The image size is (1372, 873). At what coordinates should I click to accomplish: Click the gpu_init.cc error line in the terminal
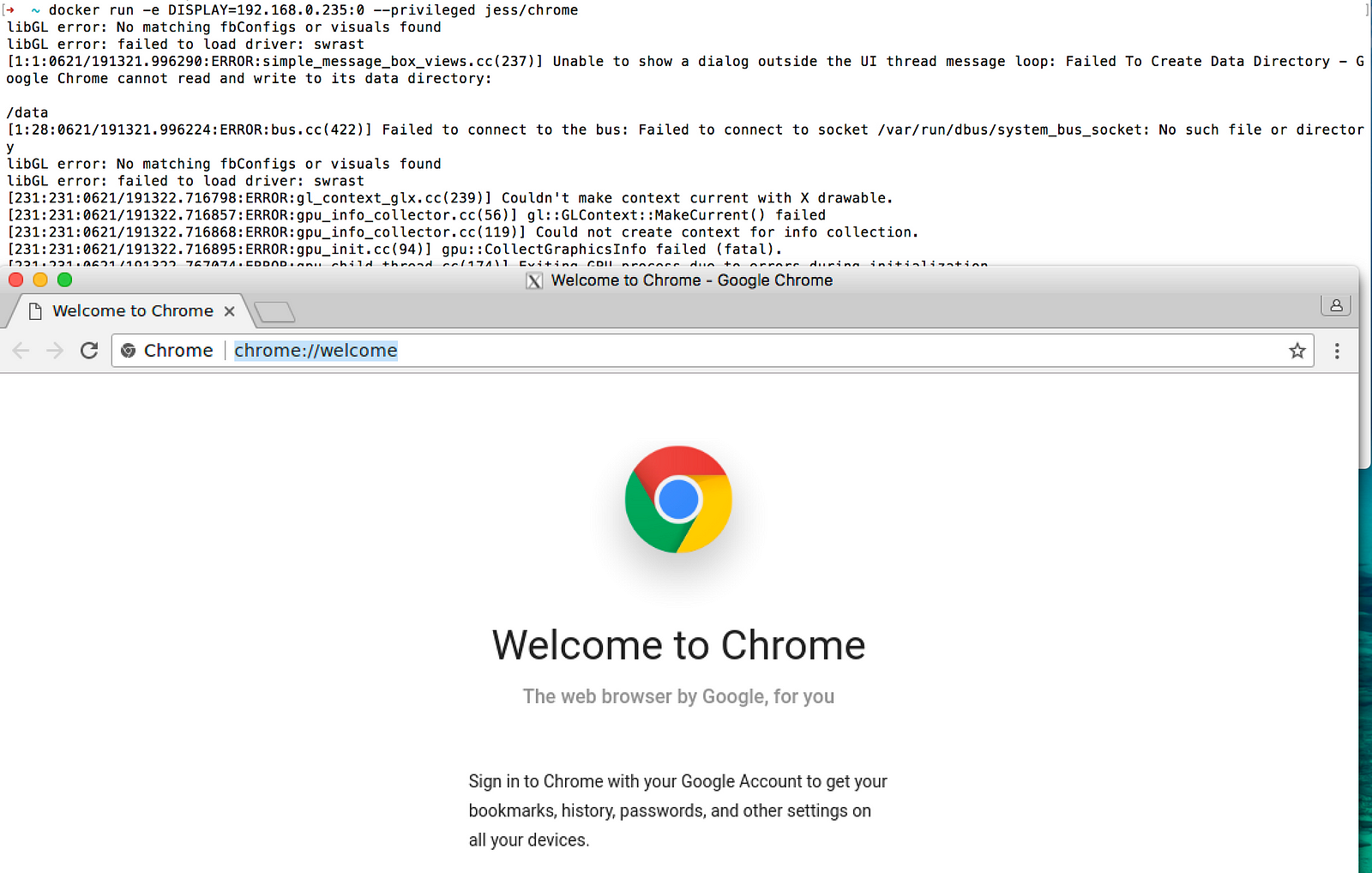(x=394, y=250)
